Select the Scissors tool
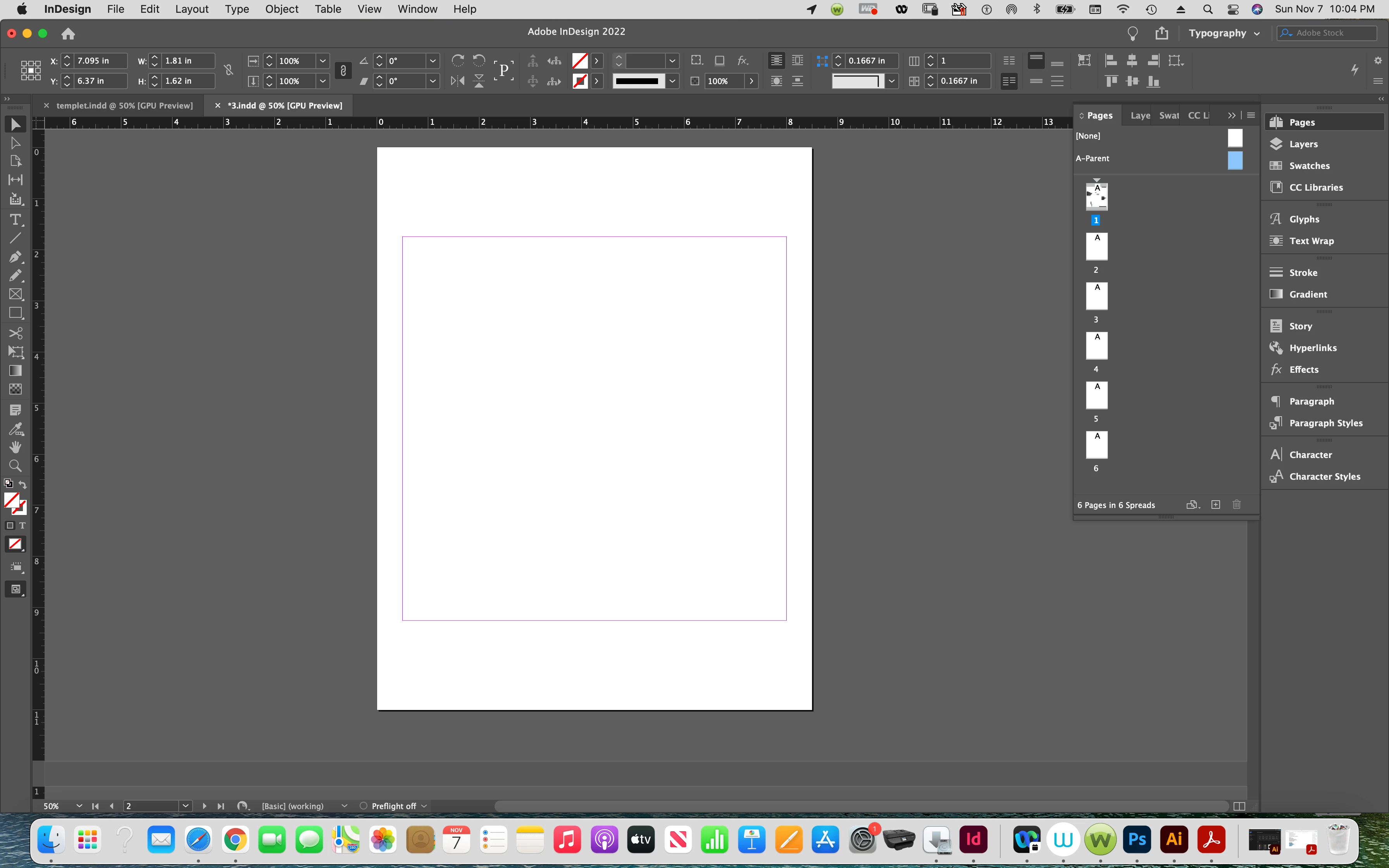Image resolution: width=1389 pixels, height=868 pixels. [16, 333]
